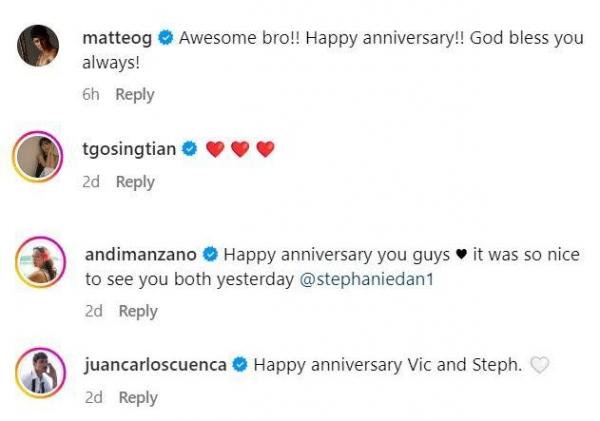Screen dimensions: 600x421
Task: Click the matteog username link
Action: coord(117,39)
